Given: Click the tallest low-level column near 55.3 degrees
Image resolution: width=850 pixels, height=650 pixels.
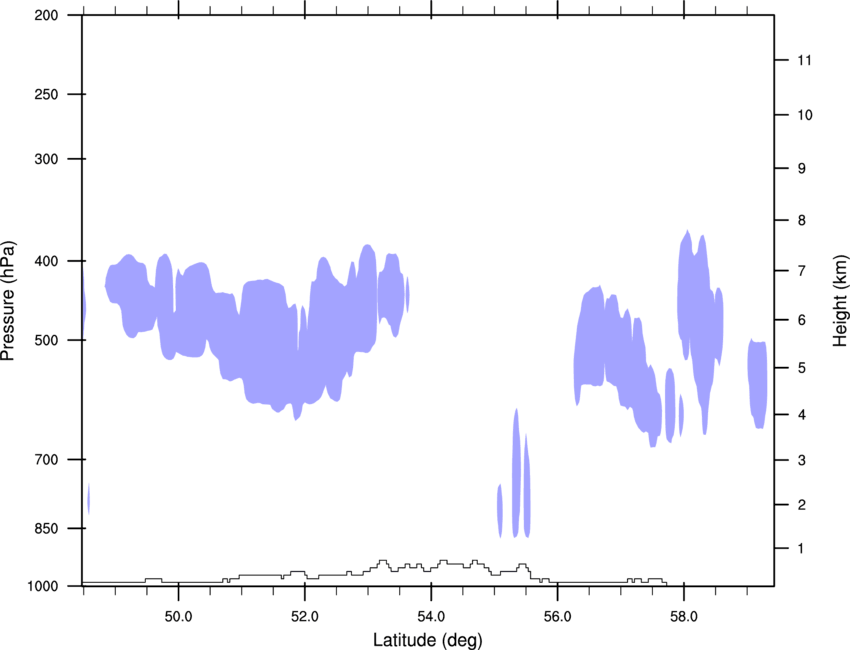Looking at the screenshot, I should pyautogui.click(x=516, y=473).
